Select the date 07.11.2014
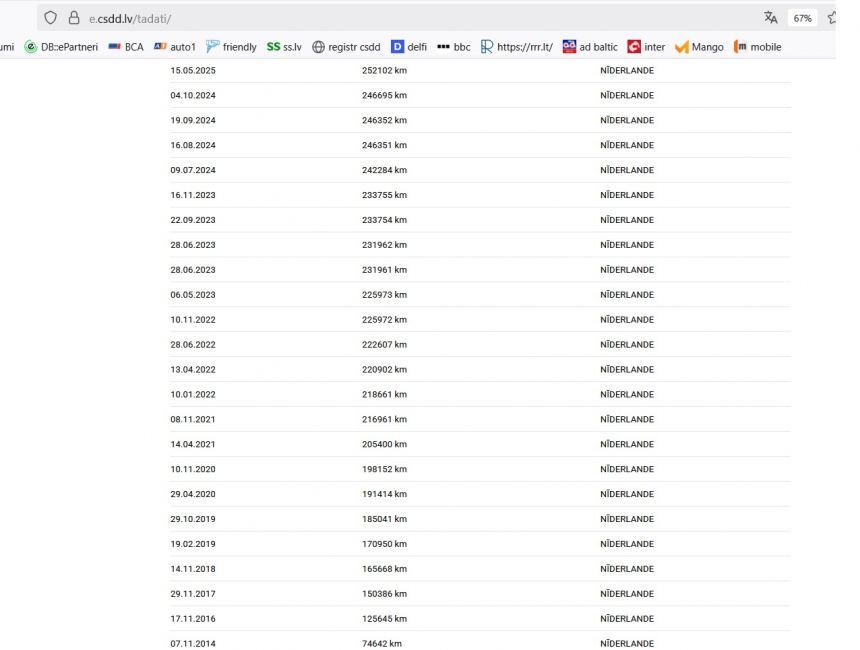860x650 pixels. 193,644
